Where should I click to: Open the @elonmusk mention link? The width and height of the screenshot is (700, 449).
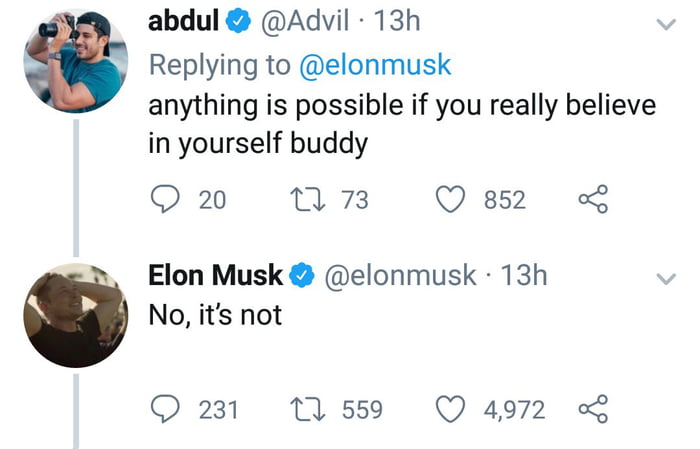[375, 65]
